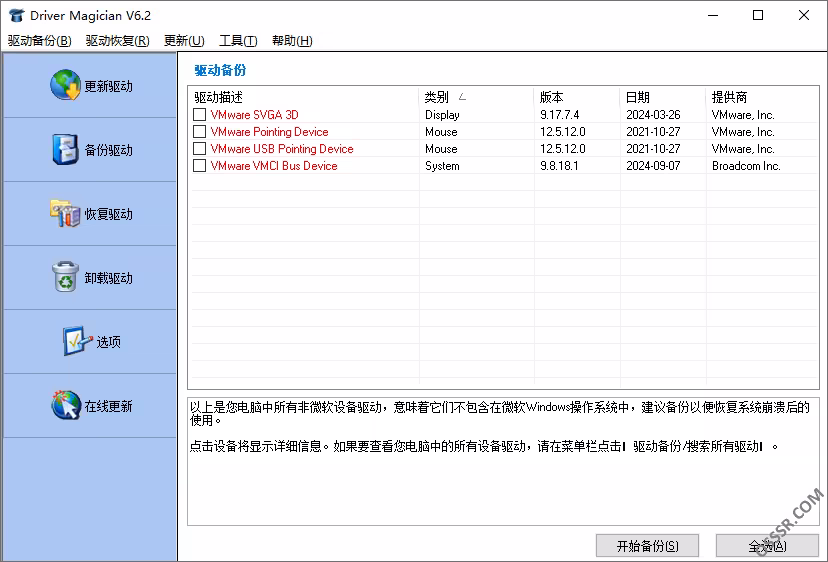Click the Driver Magician hat icon in title bar
The height and width of the screenshot is (562, 828).
[x=17, y=15]
